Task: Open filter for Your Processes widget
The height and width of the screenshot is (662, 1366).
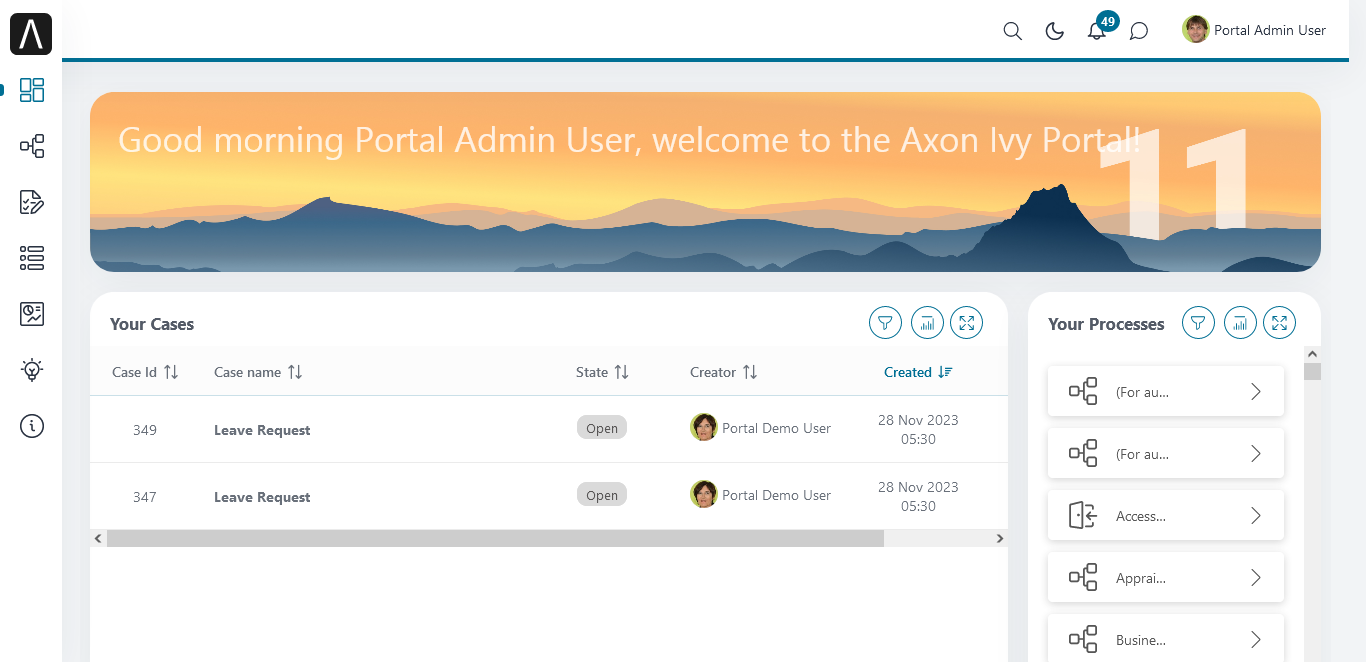Action: coord(1198,323)
